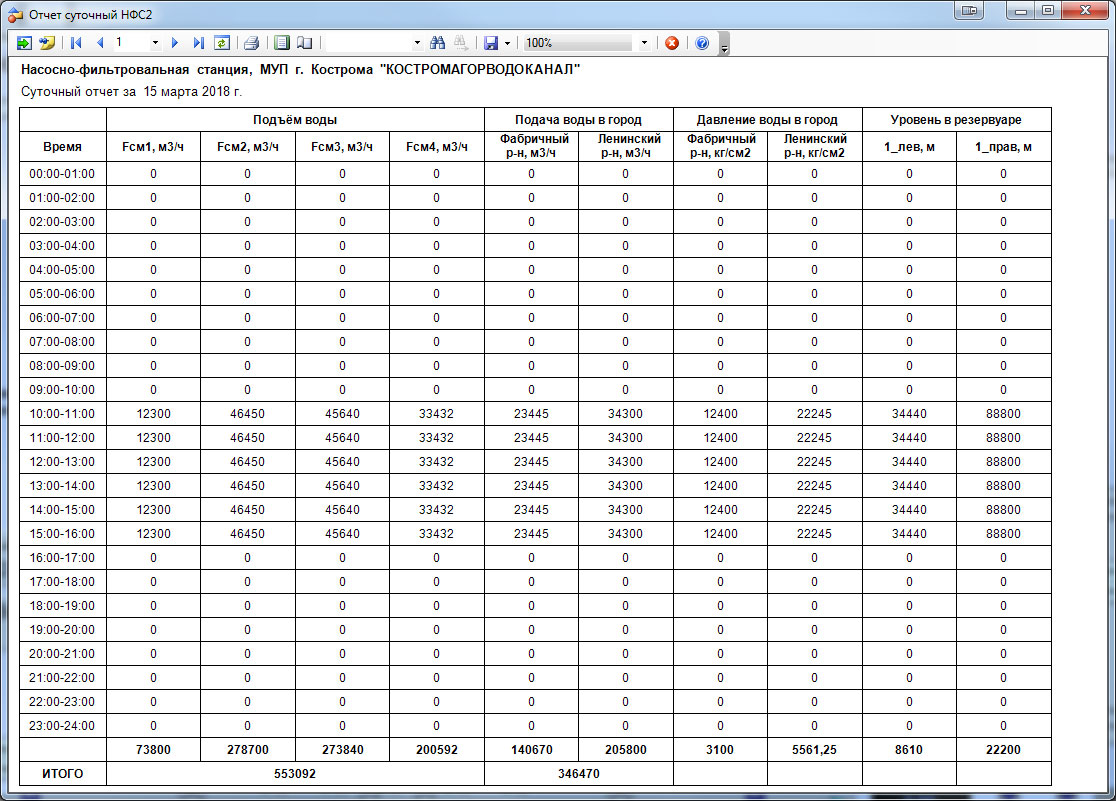Select the "Уровень в резервуаре" header
Screen dimensions: 1116x801
point(957,120)
